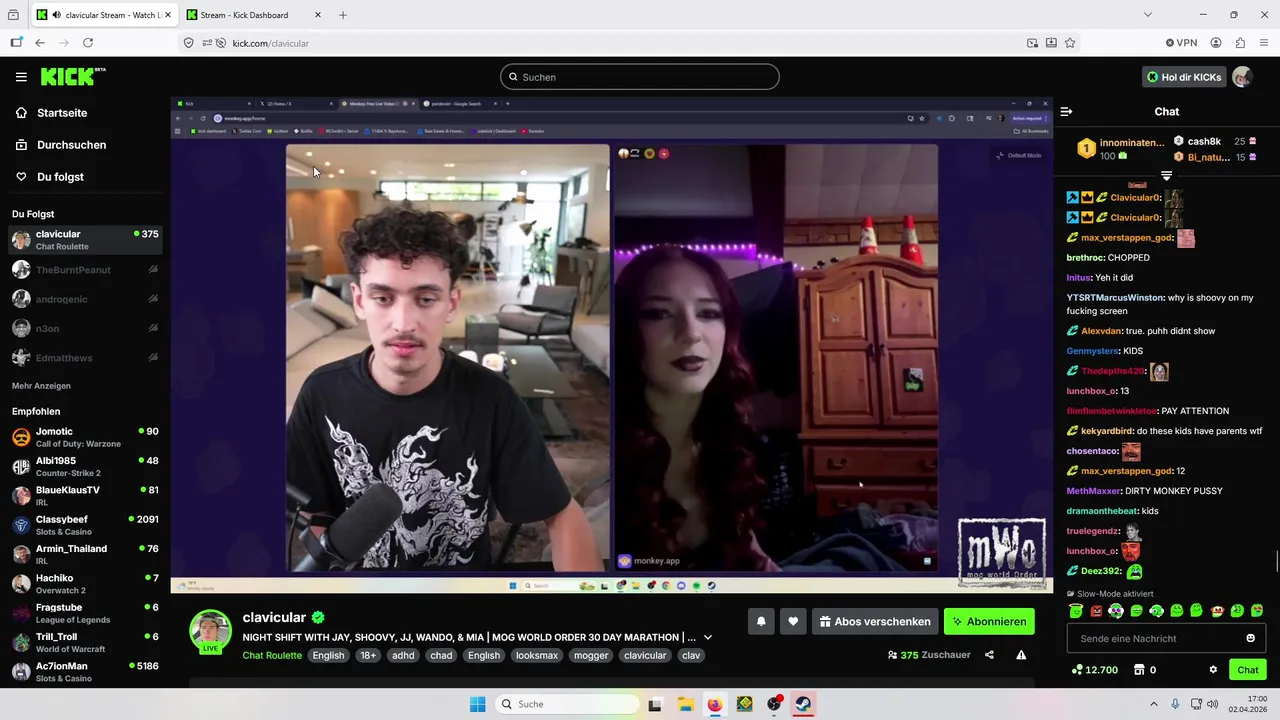Expand the gift leaderboard chevron in chat

click(x=1166, y=175)
